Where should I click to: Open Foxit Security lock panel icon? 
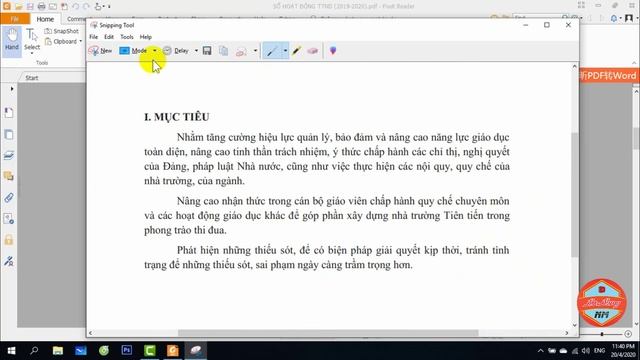pyautogui.click(x=9, y=240)
